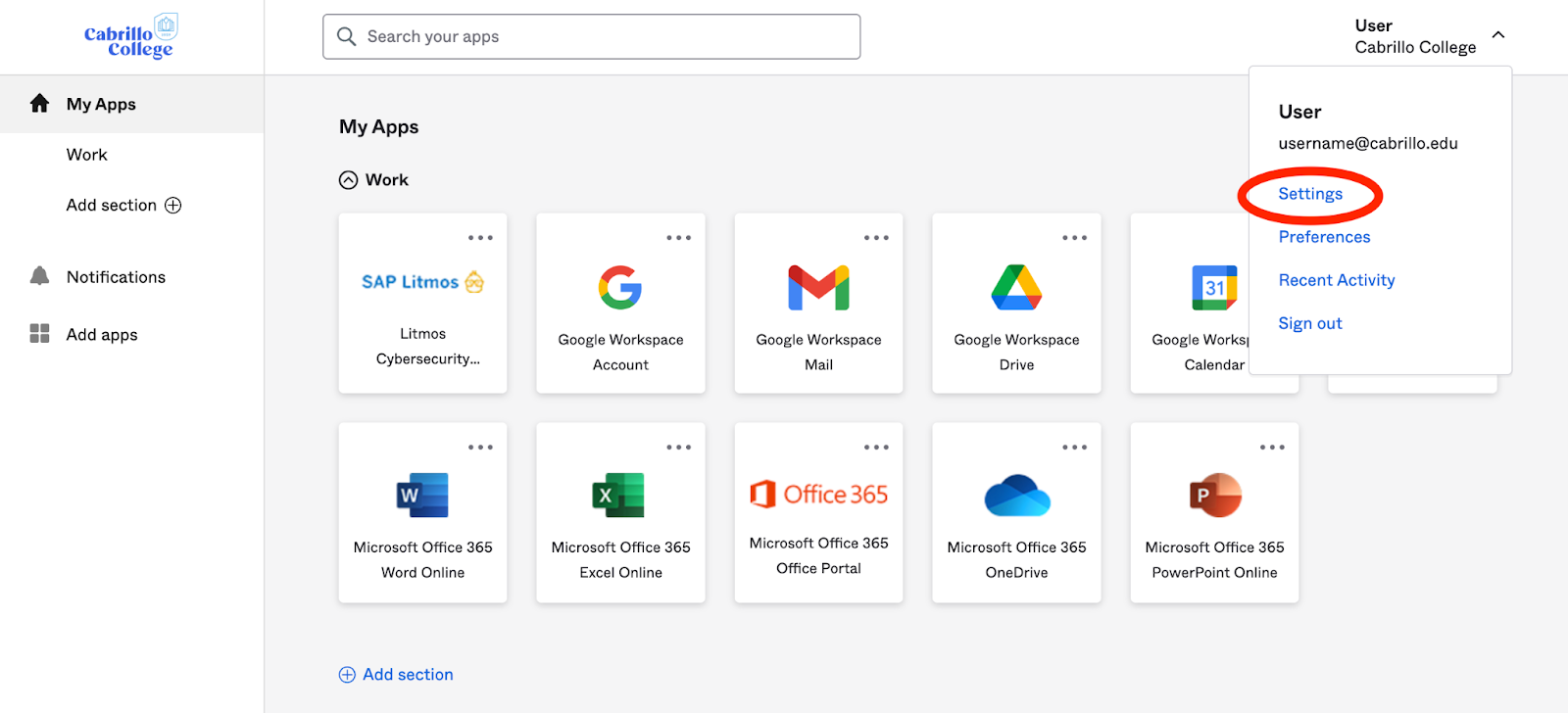This screenshot has width=1568, height=713.
Task: Open Google Workspace Mail app
Action: (818, 304)
